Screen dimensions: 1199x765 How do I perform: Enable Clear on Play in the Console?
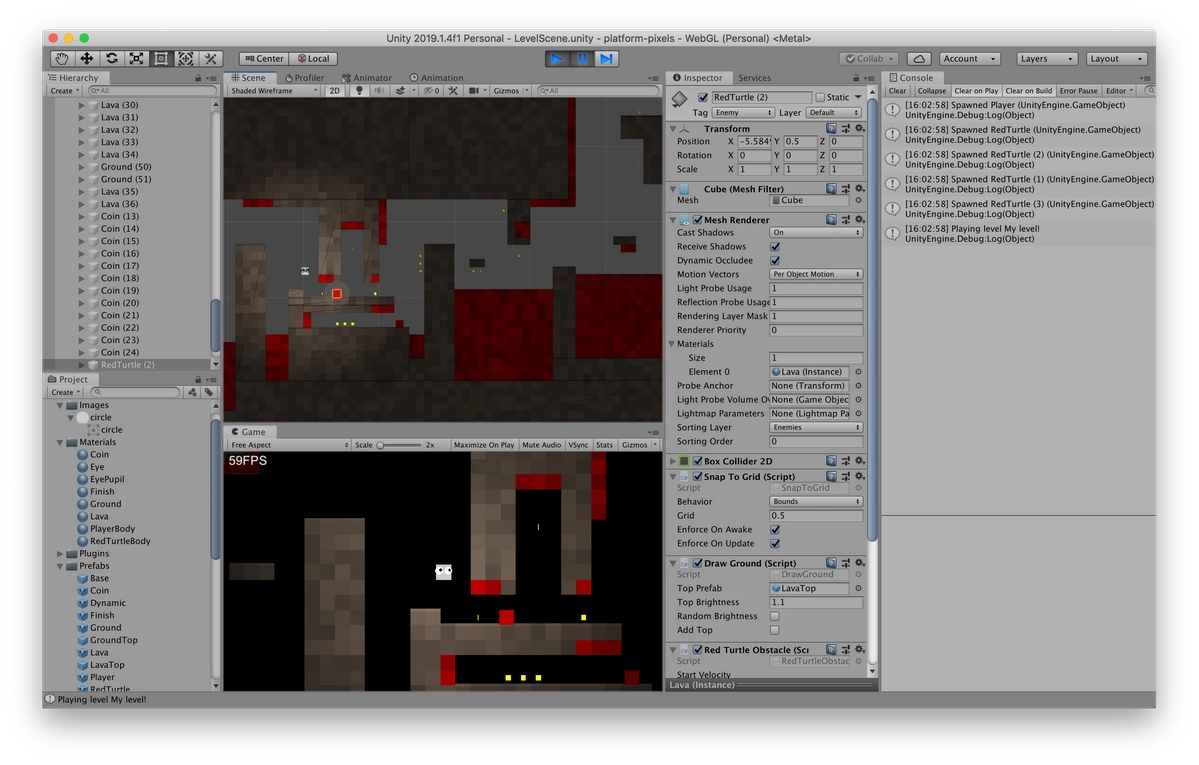976,90
